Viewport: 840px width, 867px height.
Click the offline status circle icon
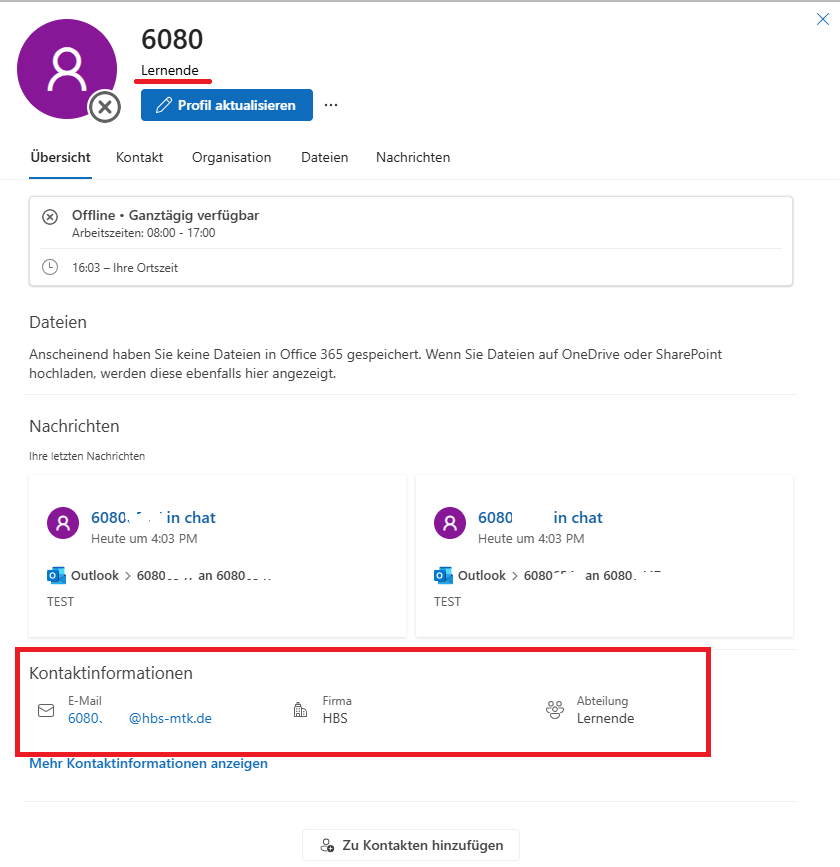point(50,217)
